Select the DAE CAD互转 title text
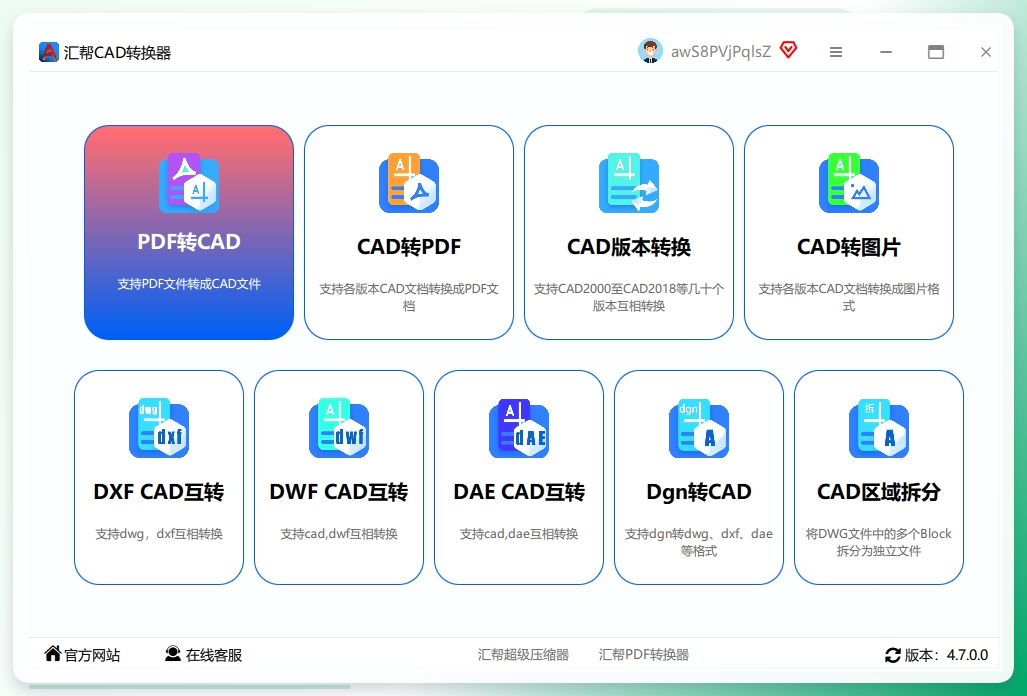 519,492
